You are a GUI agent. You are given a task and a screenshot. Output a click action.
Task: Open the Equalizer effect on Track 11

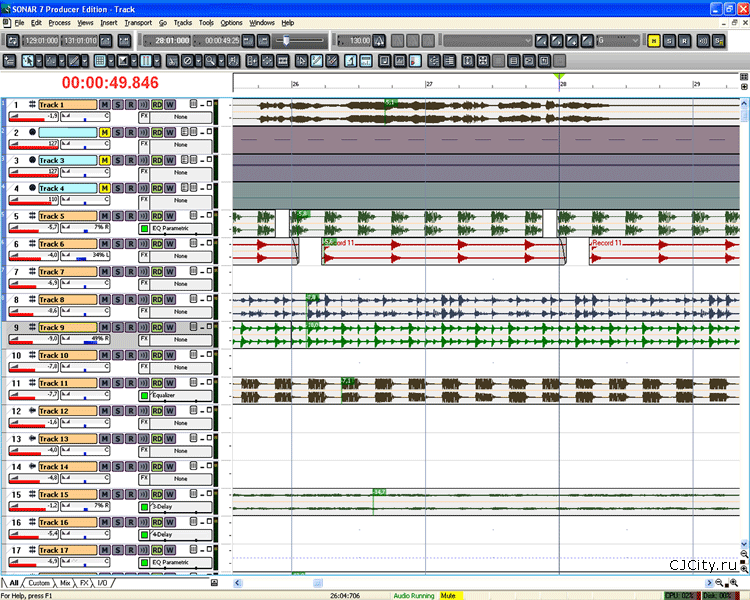(181, 395)
